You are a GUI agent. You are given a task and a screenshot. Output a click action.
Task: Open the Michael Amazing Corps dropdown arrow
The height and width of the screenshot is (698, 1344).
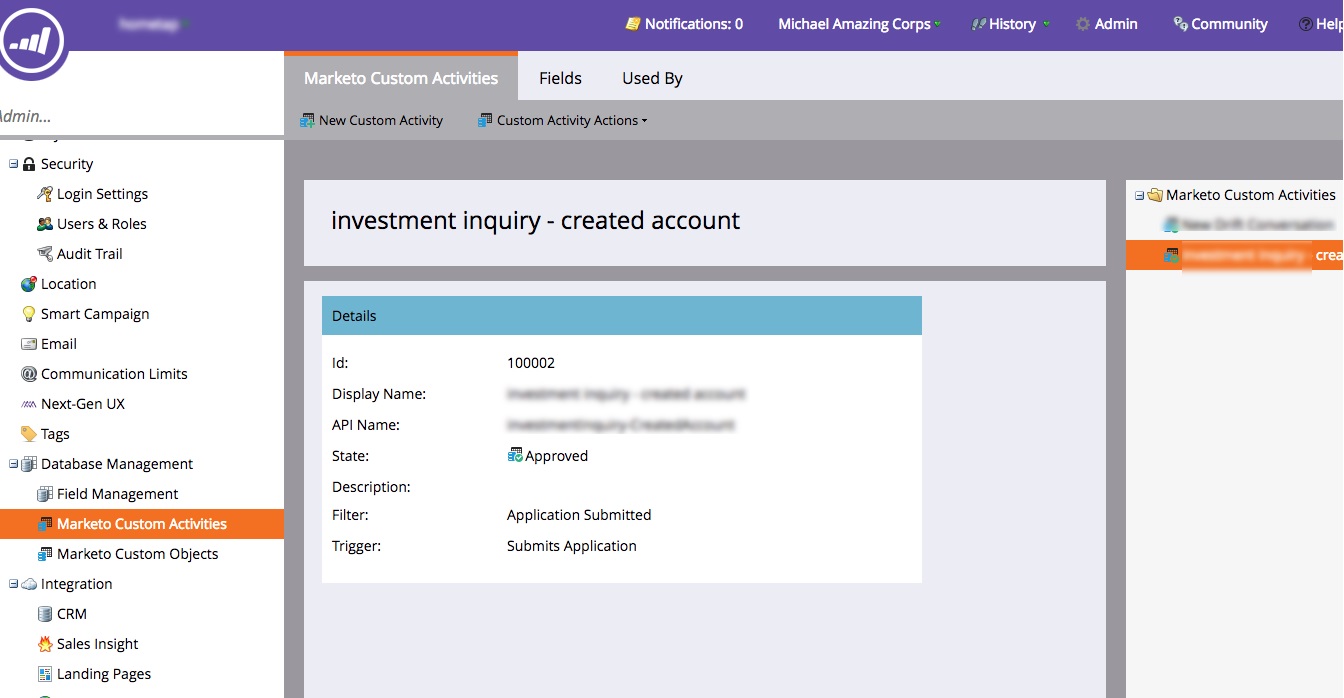point(938,24)
